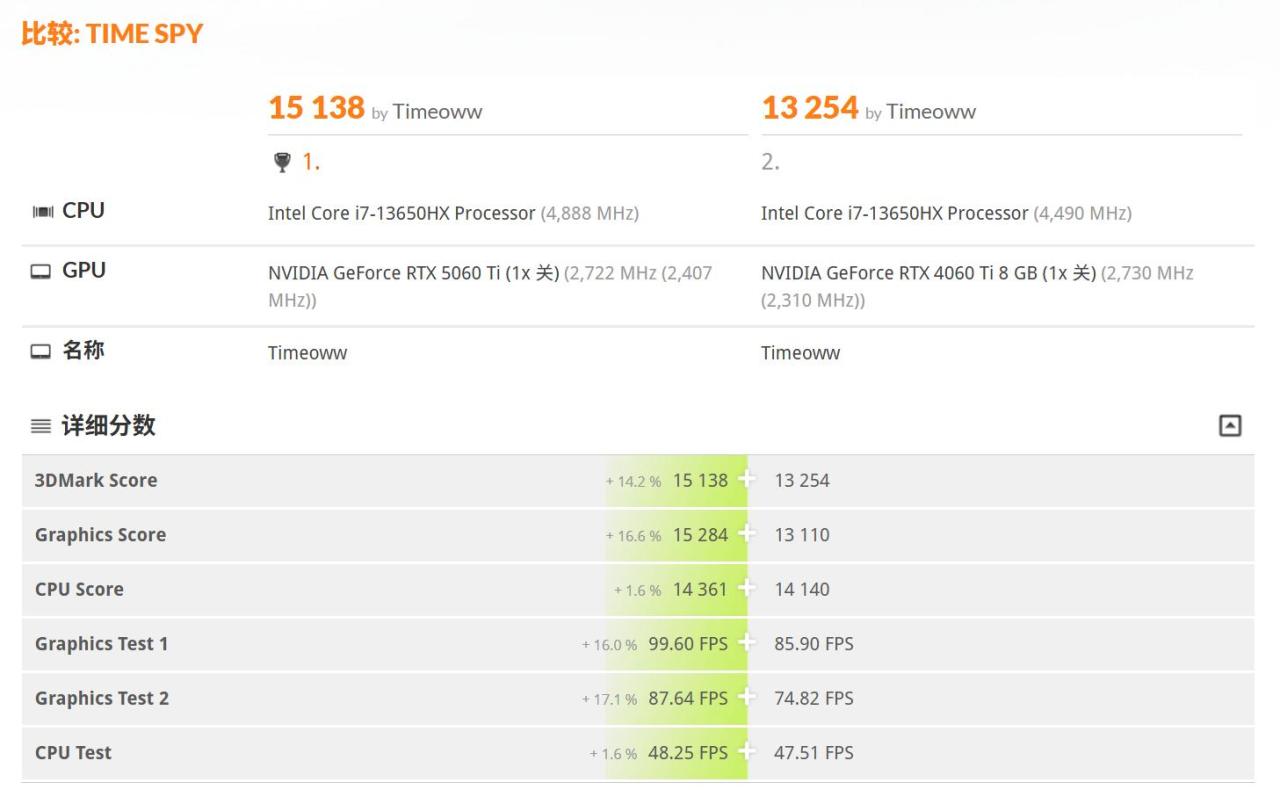
Task: Click the 比较: TIME SPY heading
Action: [x=112, y=34]
